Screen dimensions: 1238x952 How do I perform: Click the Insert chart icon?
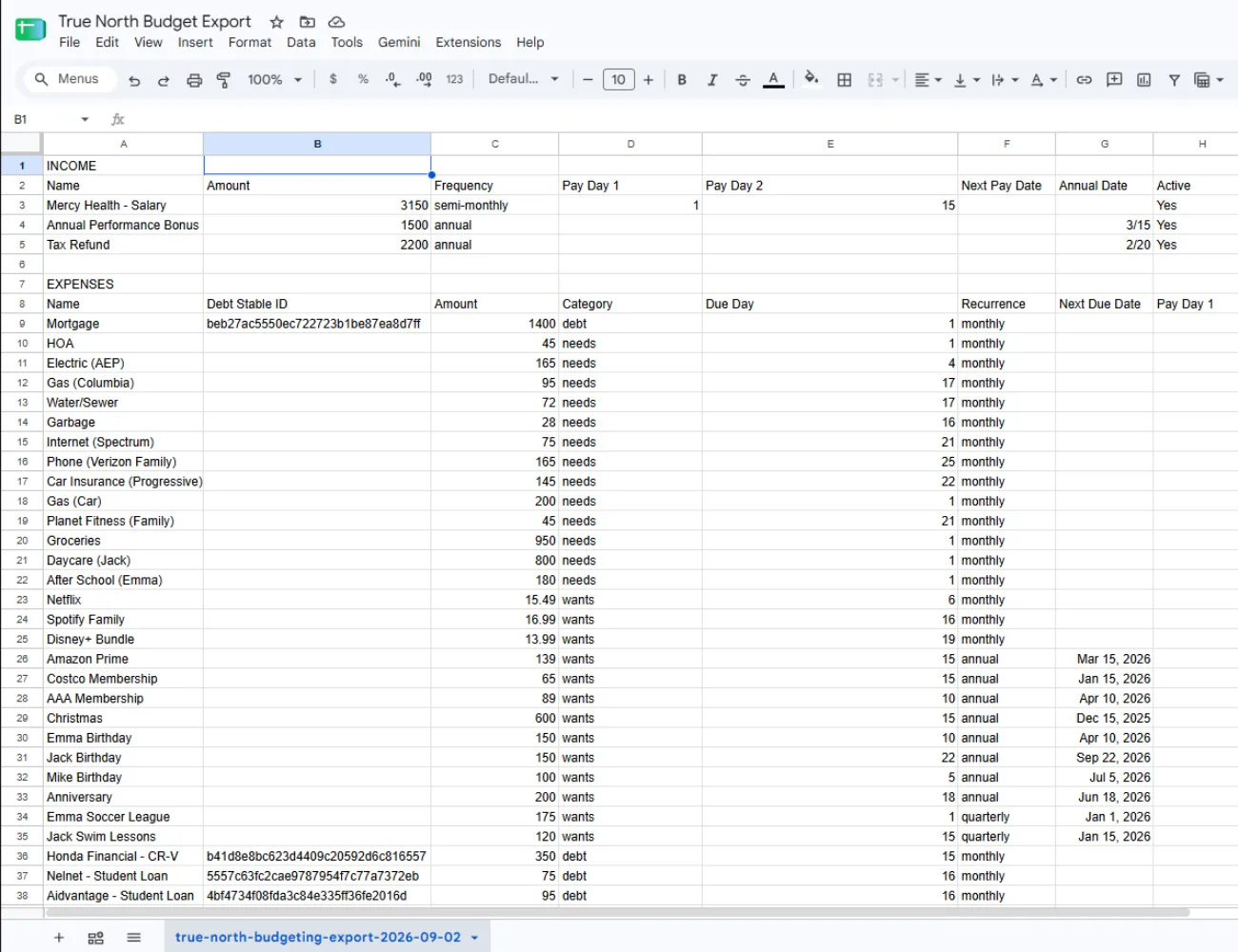click(x=1144, y=80)
